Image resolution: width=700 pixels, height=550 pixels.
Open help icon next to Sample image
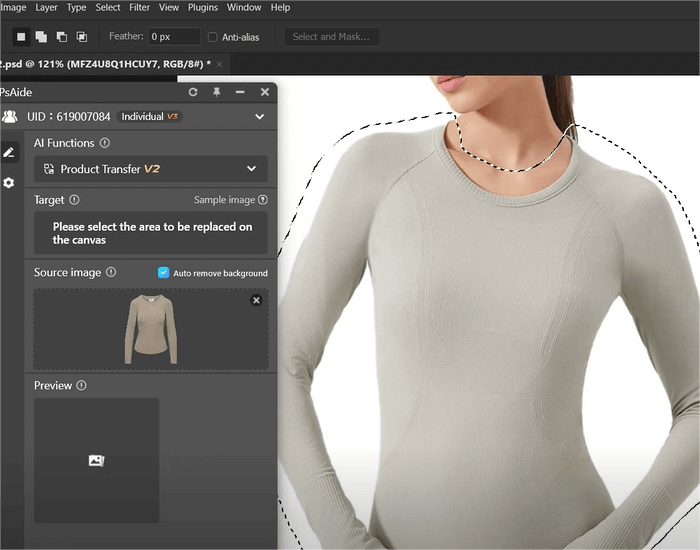coord(263,200)
